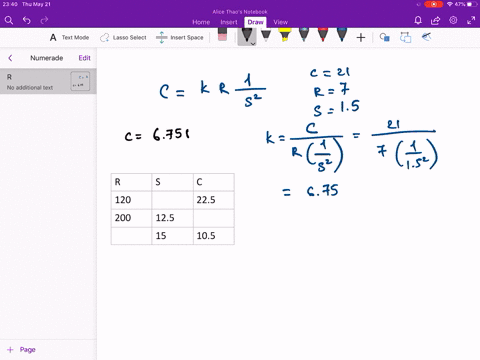Click table cell 120
480x360 pixels.
pos(131,200)
